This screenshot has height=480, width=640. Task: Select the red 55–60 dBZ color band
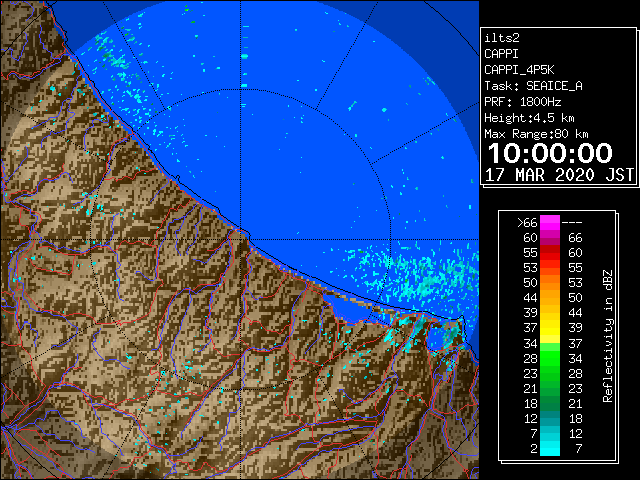(x=550, y=253)
